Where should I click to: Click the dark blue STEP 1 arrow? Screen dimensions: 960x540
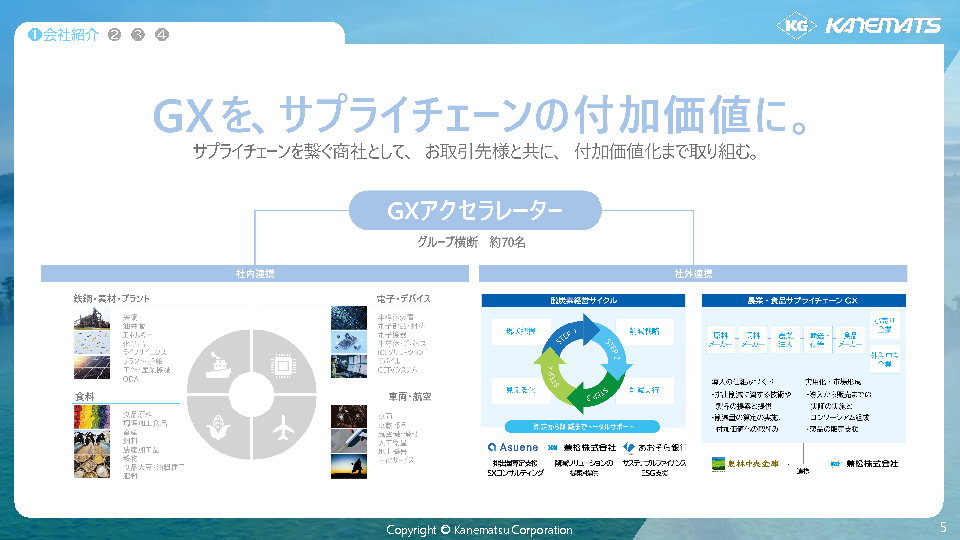566,338
